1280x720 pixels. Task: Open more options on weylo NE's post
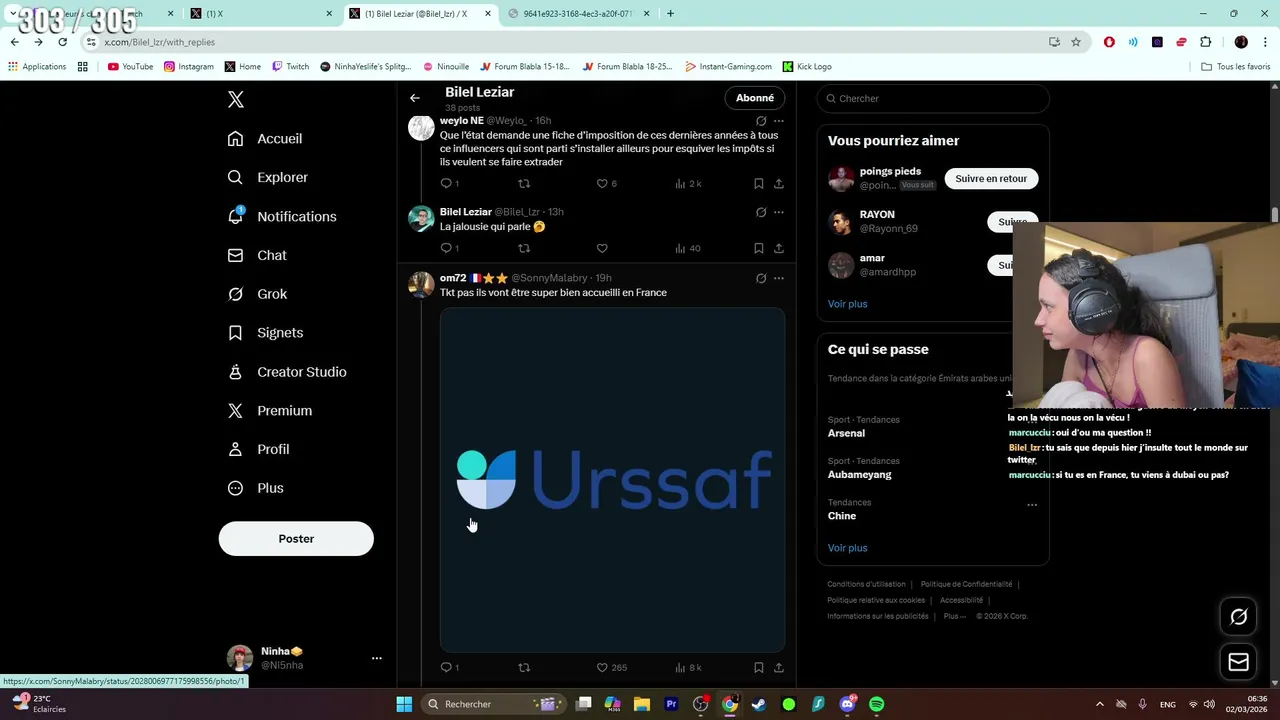pyautogui.click(x=779, y=121)
